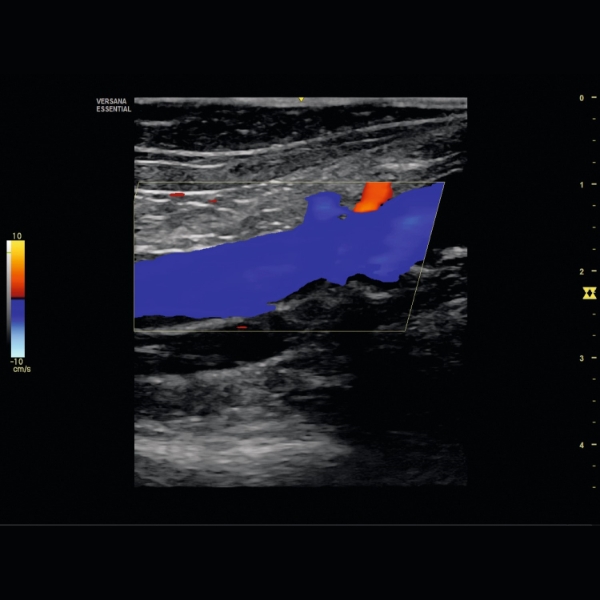
Task: Select the 1 cm depth tick
Action: click(x=581, y=185)
